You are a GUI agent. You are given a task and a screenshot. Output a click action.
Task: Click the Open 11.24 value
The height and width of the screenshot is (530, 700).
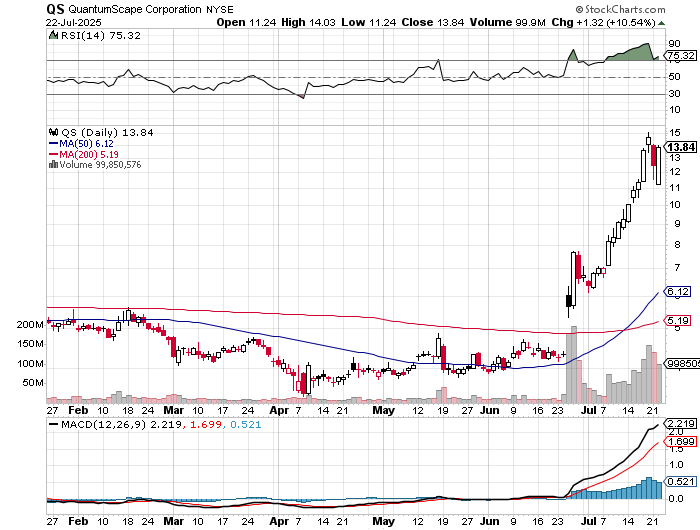coord(246,22)
